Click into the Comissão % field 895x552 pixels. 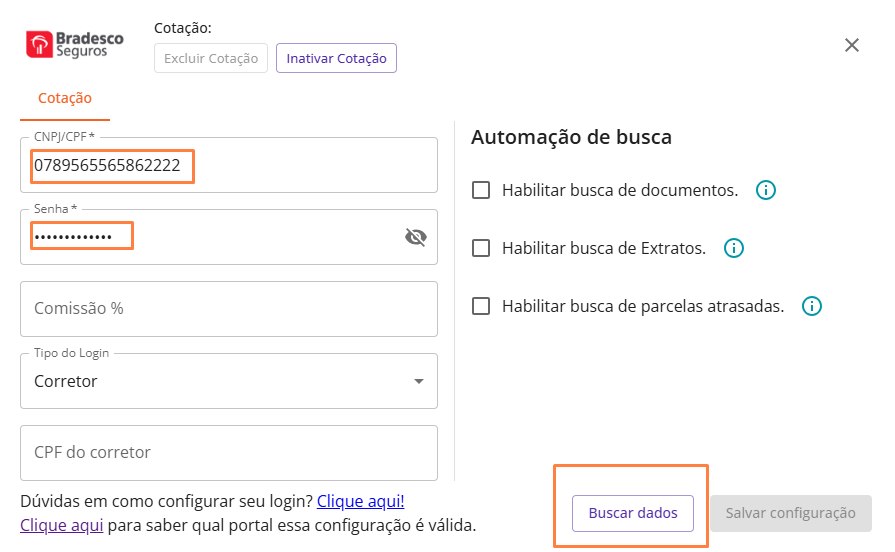pyautogui.click(x=228, y=309)
